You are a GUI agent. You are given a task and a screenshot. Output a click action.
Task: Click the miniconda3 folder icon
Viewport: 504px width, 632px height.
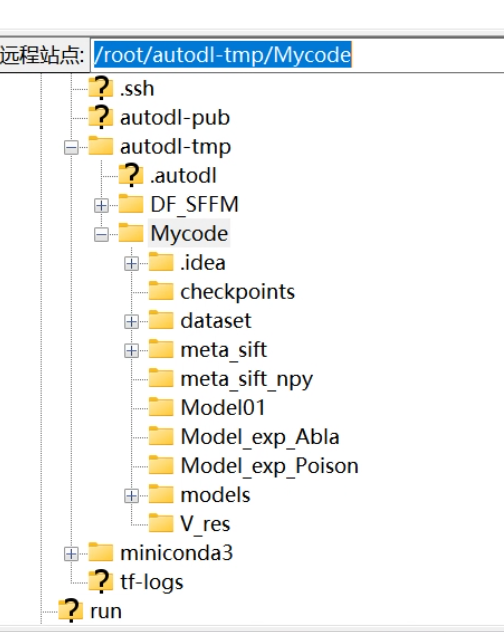point(101,552)
